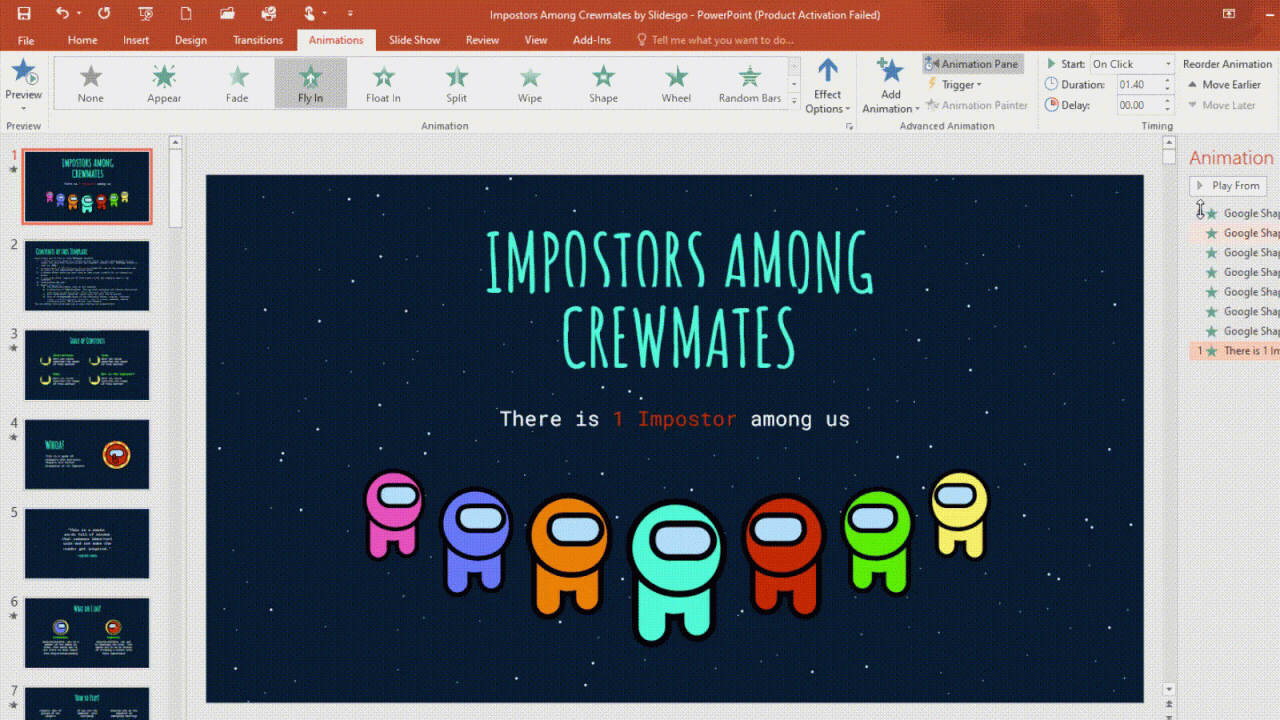Open the Effect Options dropdown
The image size is (1280, 720).
[828, 86]
